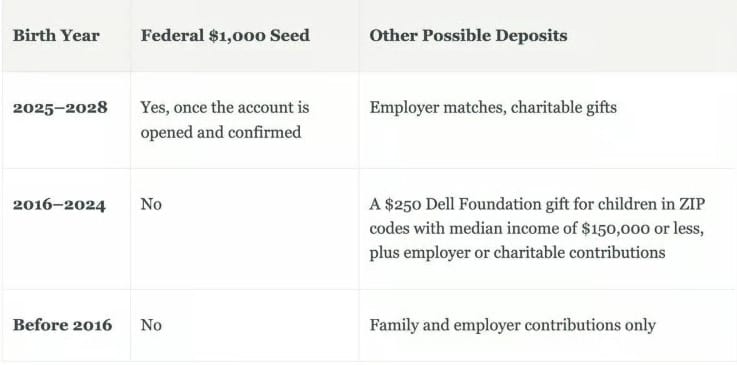This screenshot has width=737, height=365.
Task: Click 'Employer matches, charitable gifts' cell
Action: [493, 108]
